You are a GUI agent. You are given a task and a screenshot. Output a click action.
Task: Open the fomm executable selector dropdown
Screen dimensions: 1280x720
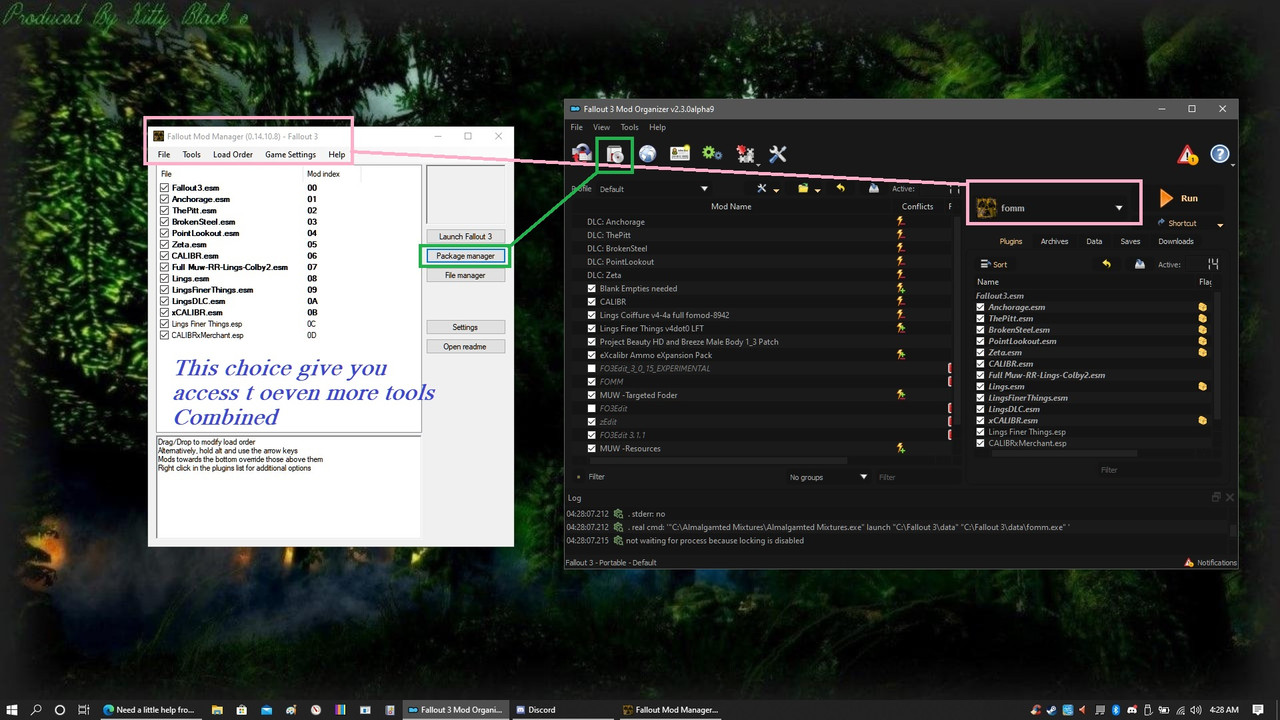(1050, 208)
